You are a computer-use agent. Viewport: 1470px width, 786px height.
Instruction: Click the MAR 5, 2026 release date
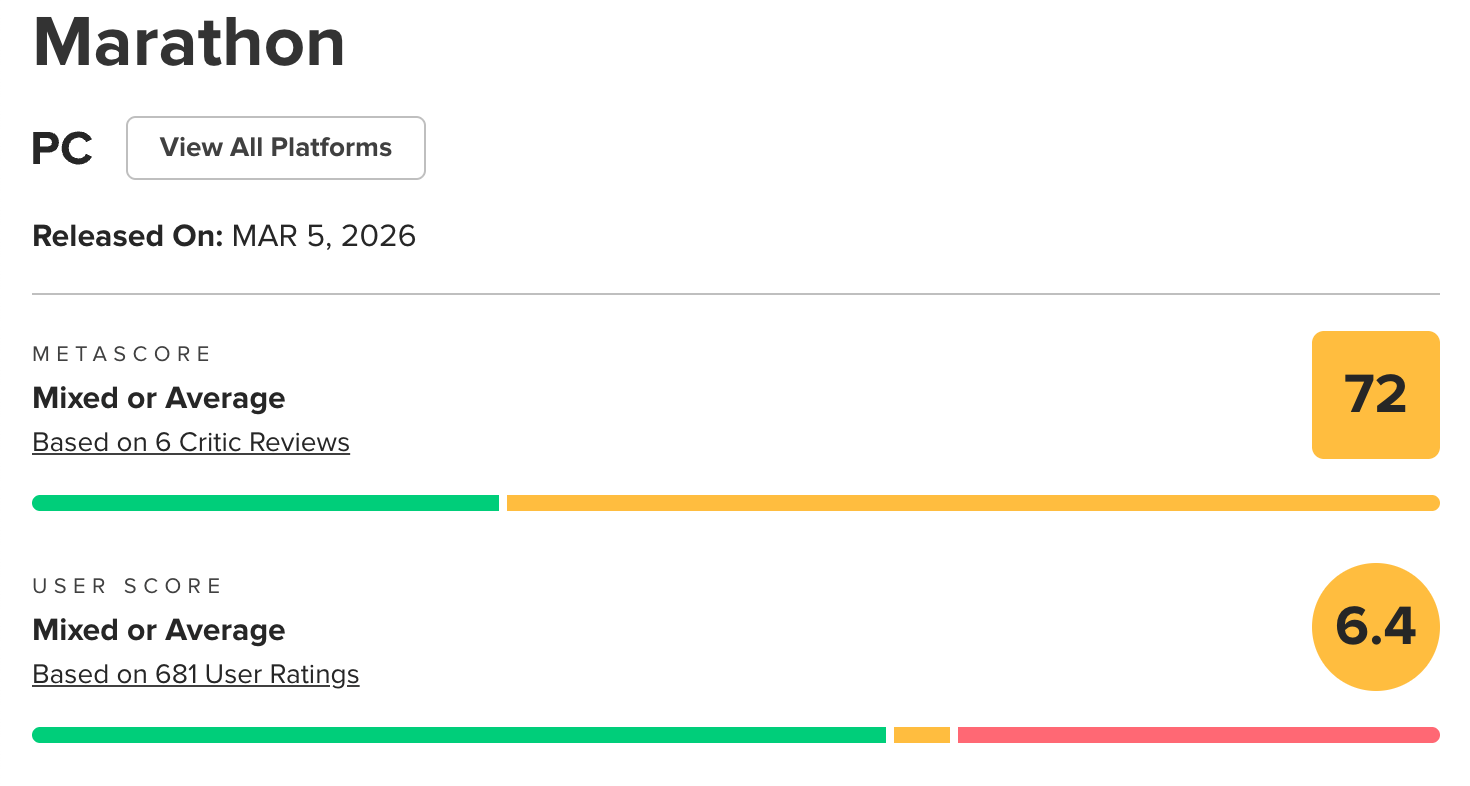[x=323, y=236]
